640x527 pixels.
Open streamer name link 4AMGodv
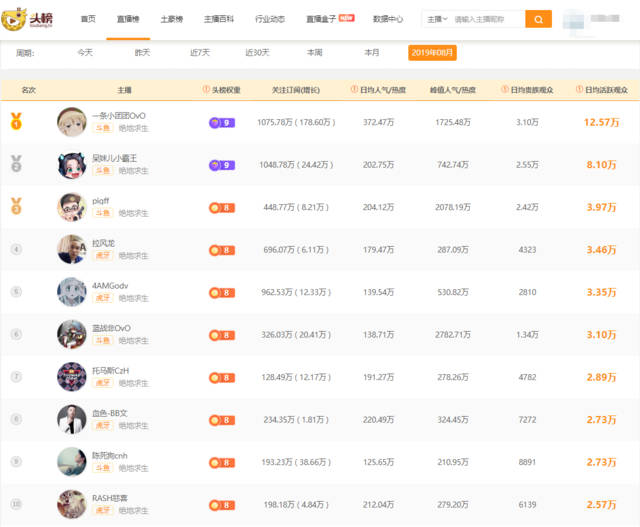tap(110, 285)
